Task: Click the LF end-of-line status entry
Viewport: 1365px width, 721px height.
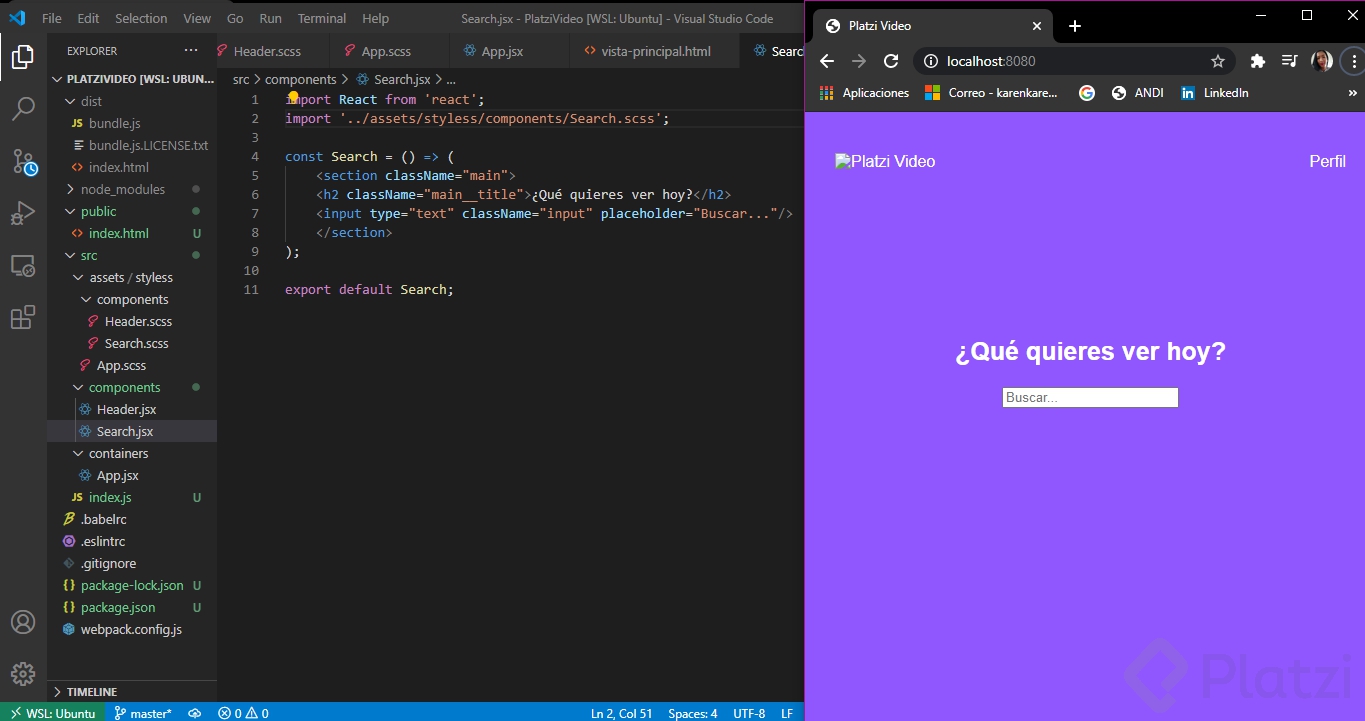Action: click(x=787, y=713)
